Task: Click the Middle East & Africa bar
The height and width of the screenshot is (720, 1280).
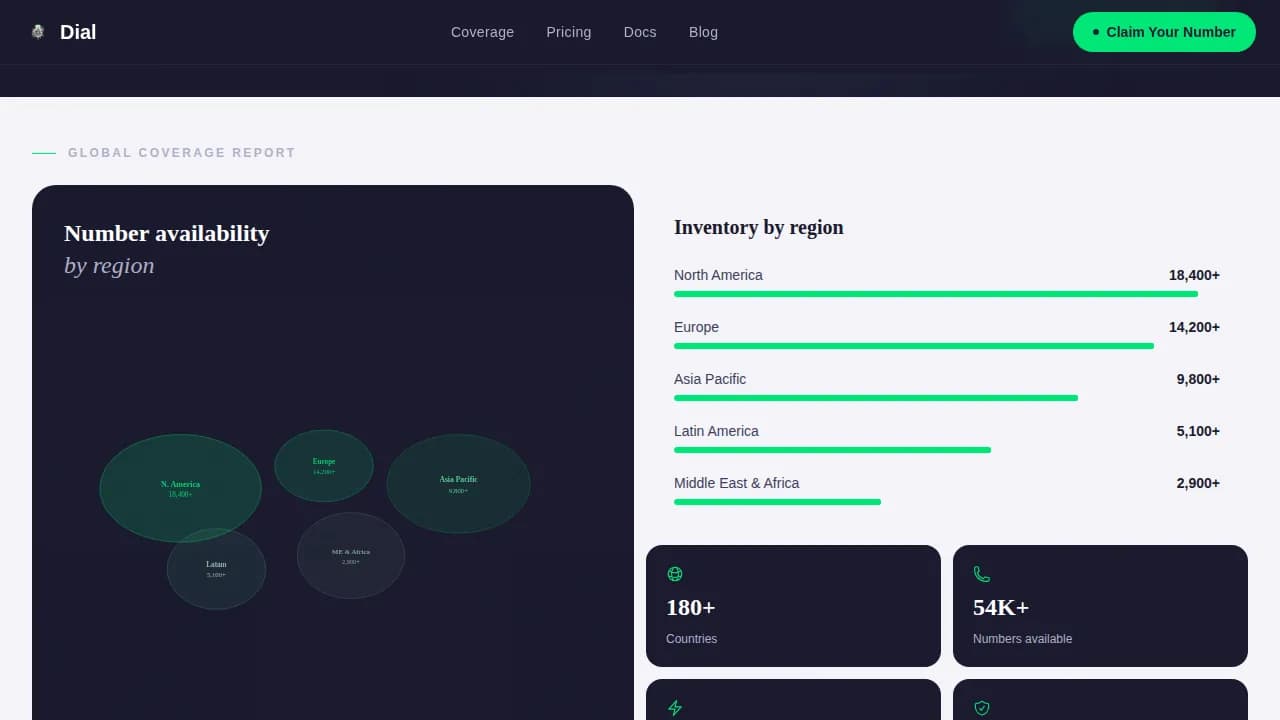Action: 777,502
